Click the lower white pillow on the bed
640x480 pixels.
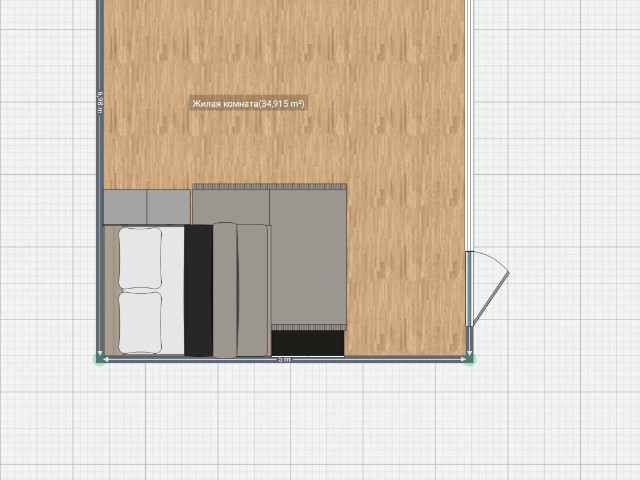pyautogui.click(x=140, y=322)
